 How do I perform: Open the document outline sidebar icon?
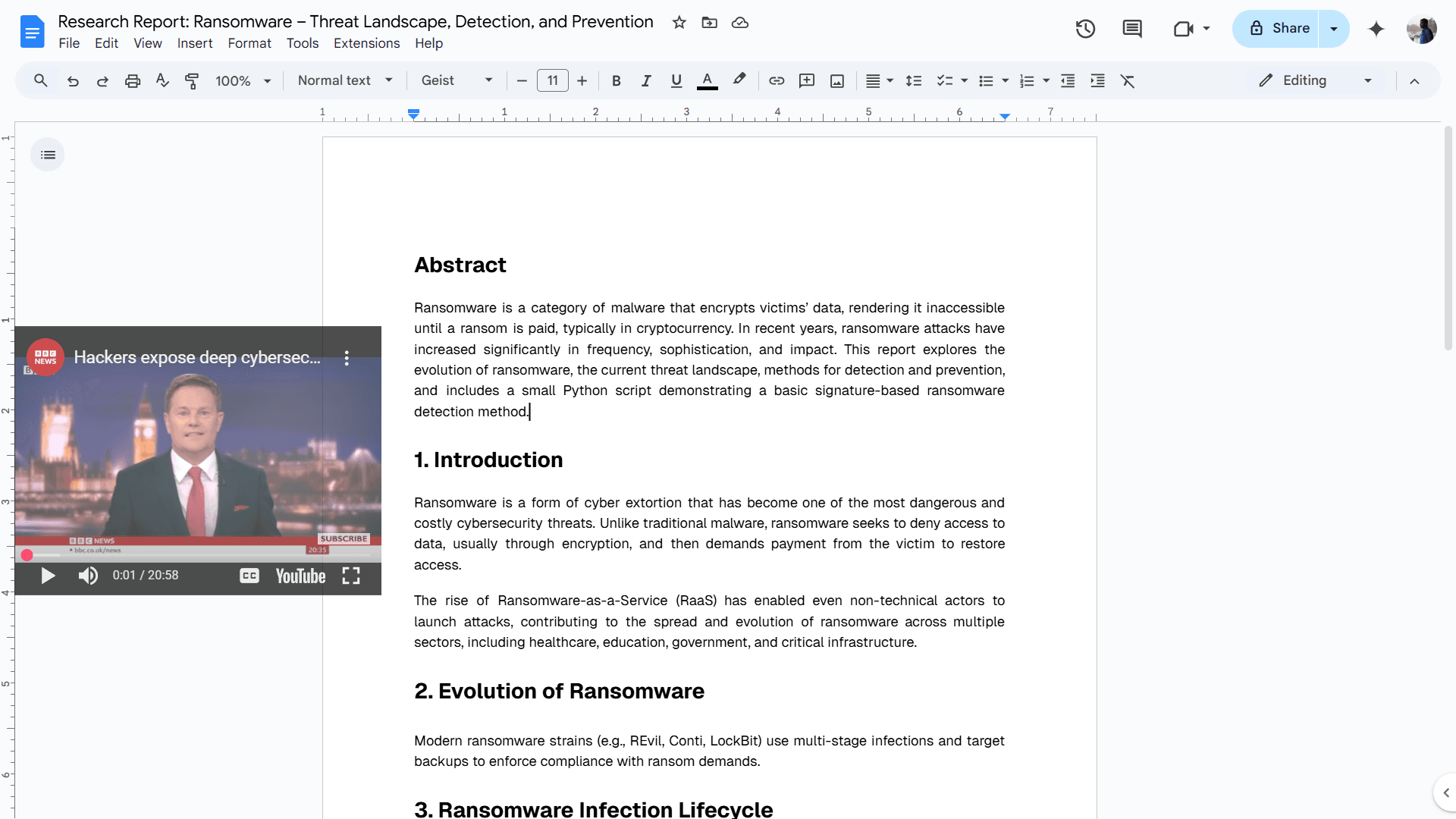click(x=48, y=155)
